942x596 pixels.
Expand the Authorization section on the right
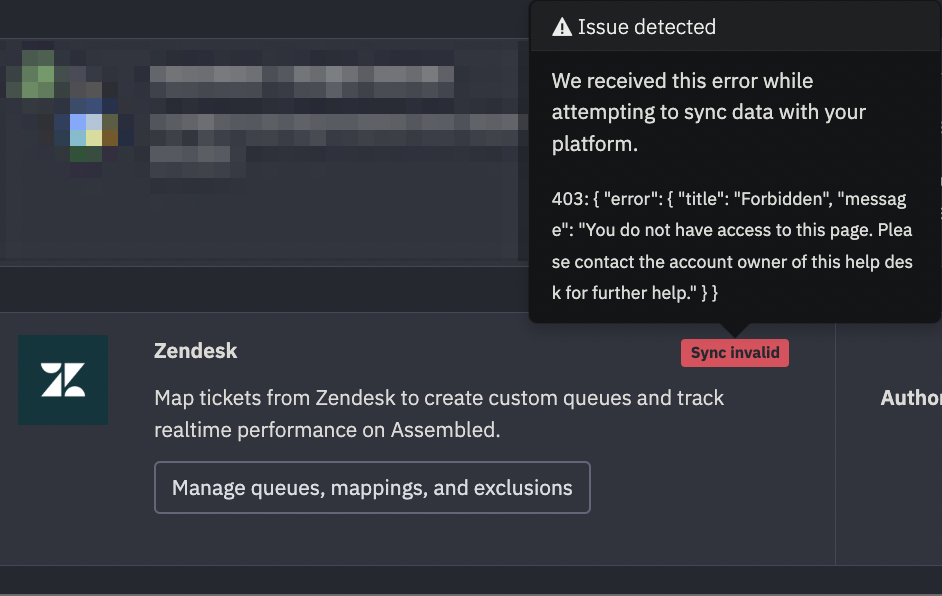[x=908, y=397]
